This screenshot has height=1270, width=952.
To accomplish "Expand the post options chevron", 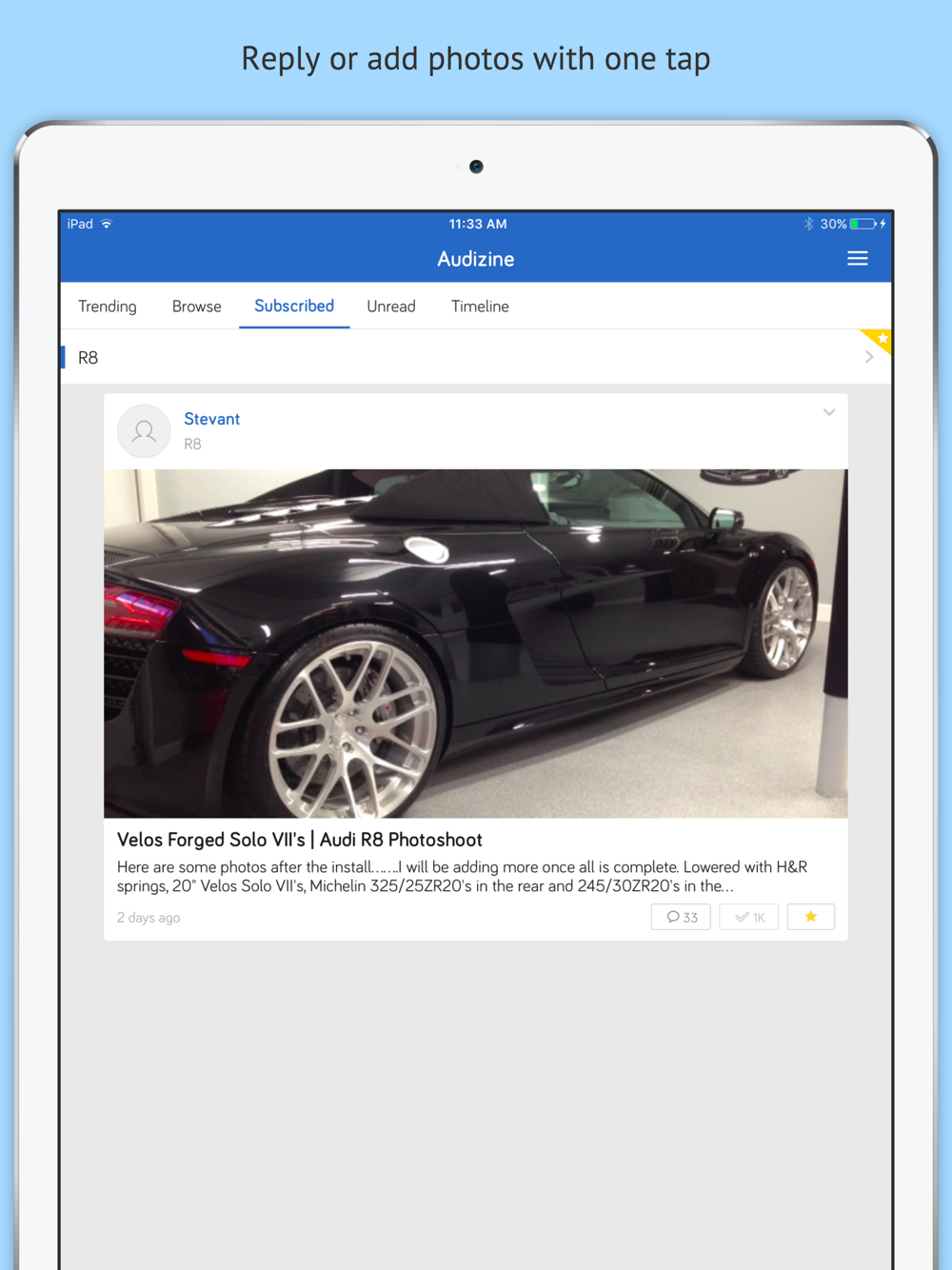I will tap(829, 412).
